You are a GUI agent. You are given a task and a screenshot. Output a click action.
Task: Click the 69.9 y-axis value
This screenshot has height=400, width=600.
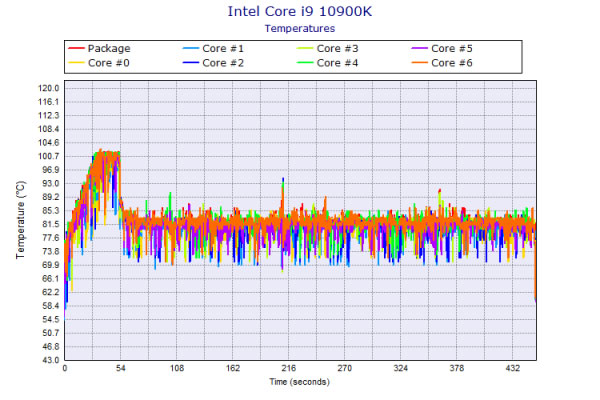[x=51, y=265]
